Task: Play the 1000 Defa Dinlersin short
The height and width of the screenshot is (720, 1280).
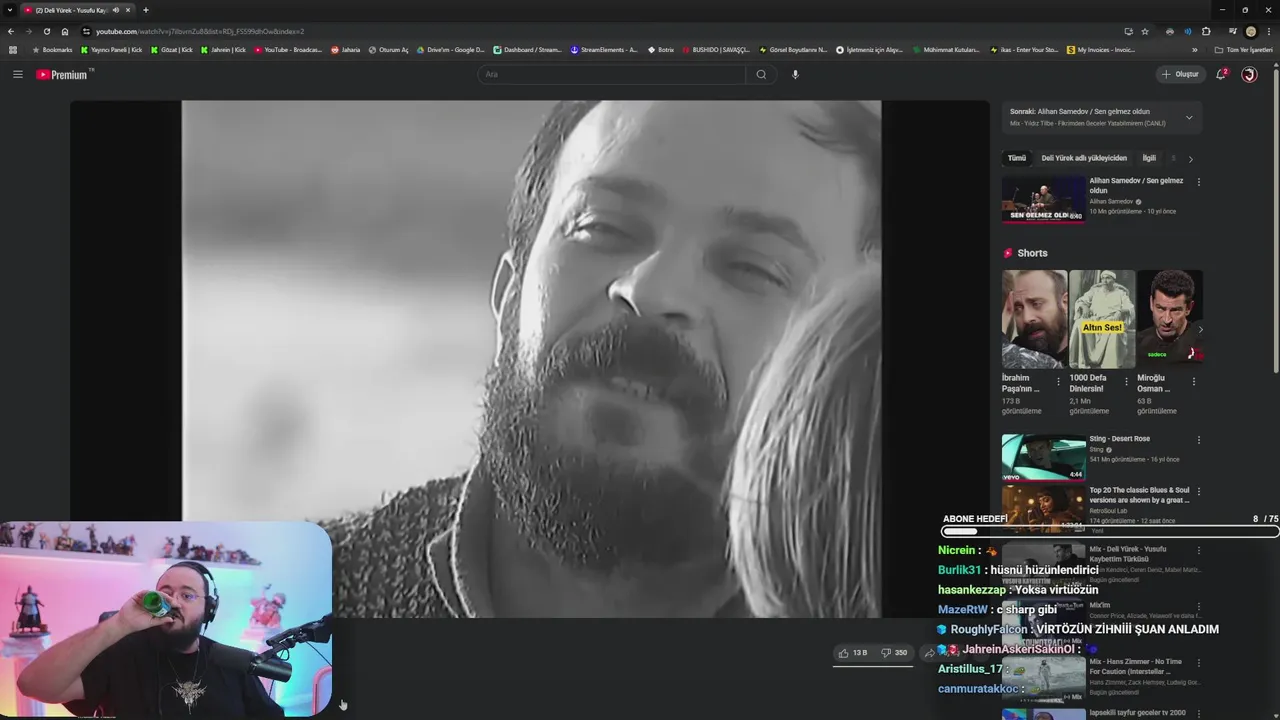Action: coord(1101,319)
